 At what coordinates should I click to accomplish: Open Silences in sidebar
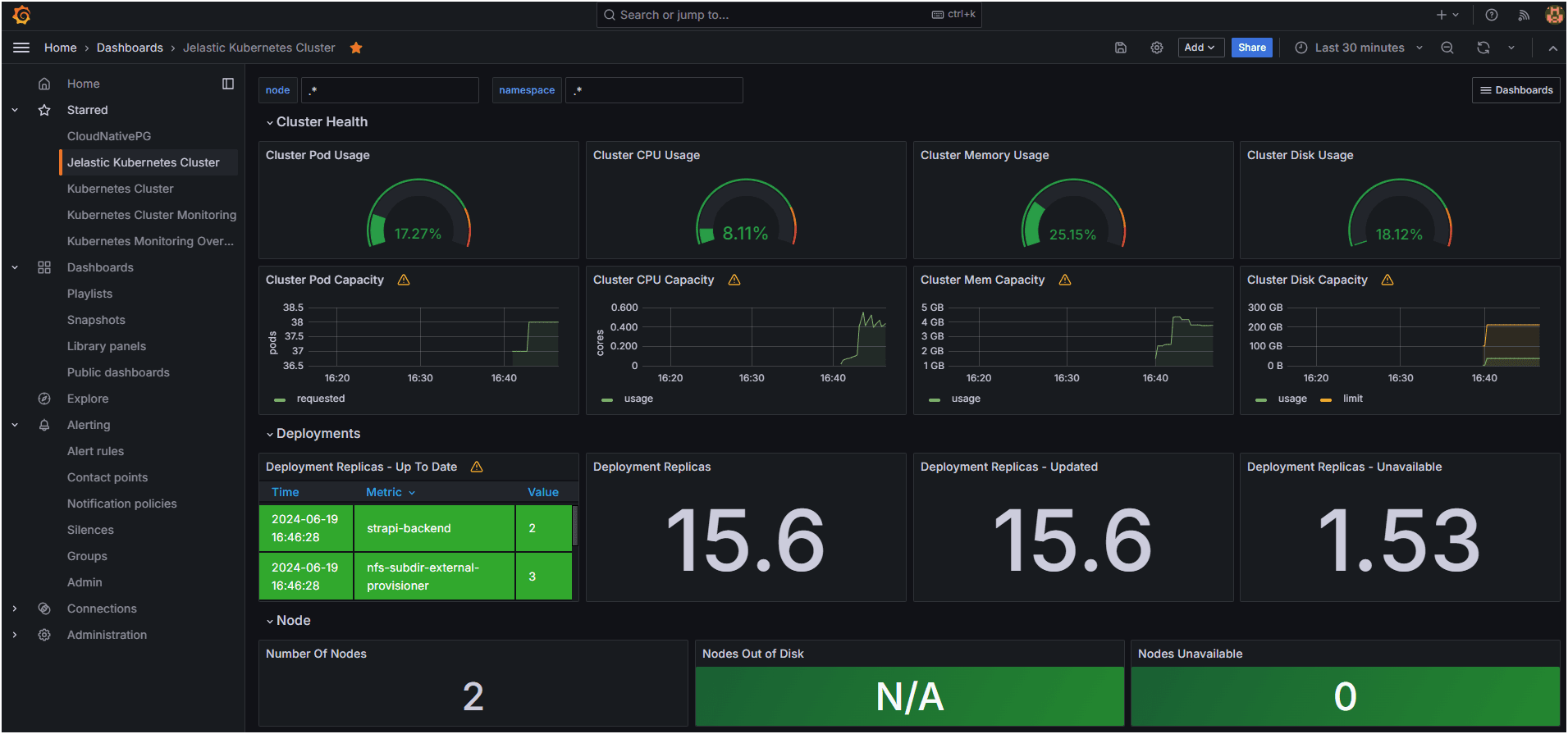click(90, 530)
